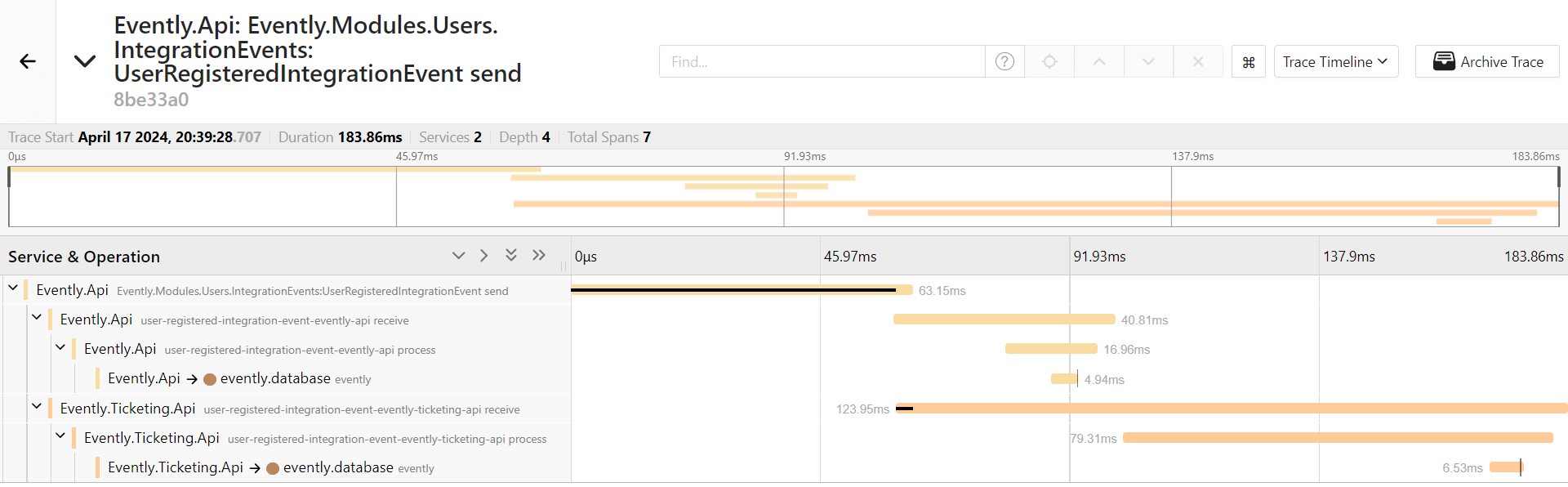1568x487 pixels.
Task: Go to previous search result arrow
Action: click(1099, 61)
